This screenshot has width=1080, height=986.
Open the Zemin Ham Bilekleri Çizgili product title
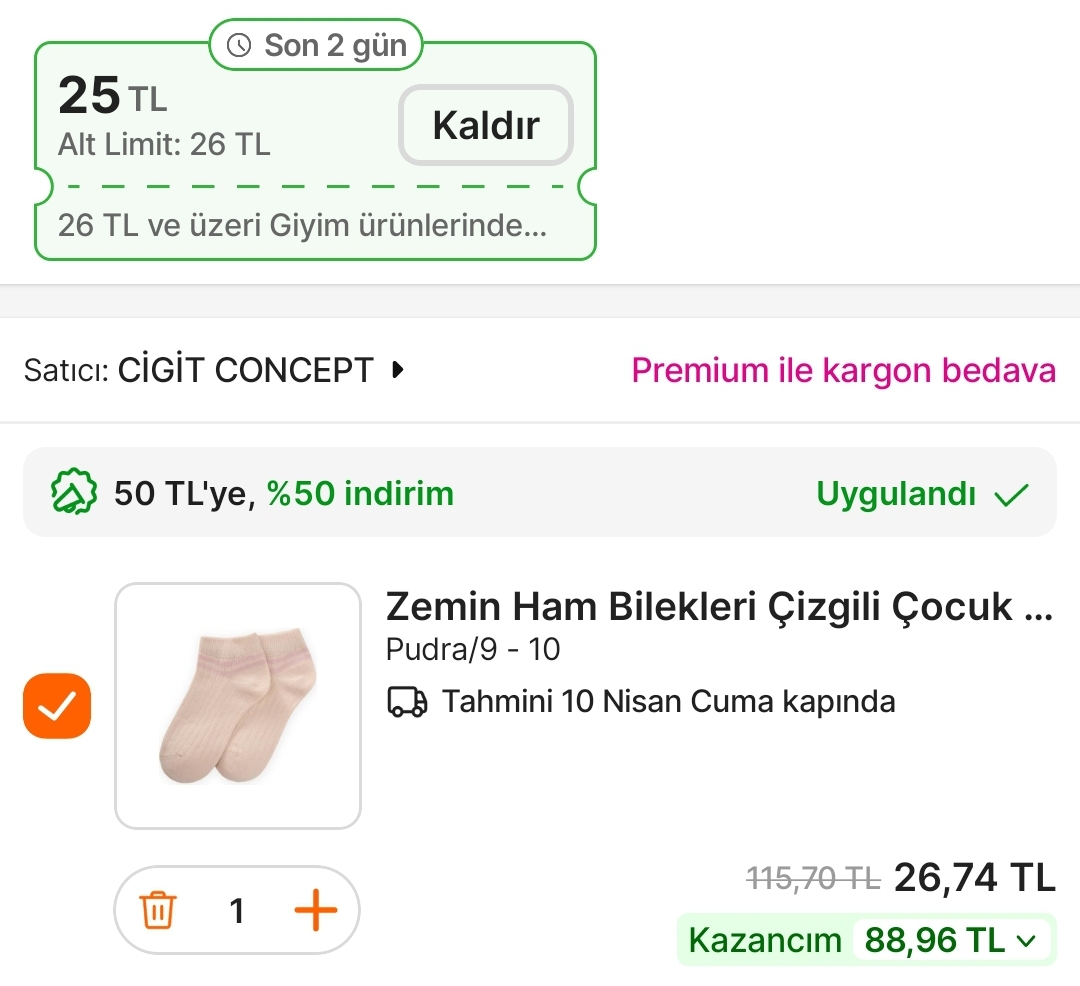tap(718, 606)
